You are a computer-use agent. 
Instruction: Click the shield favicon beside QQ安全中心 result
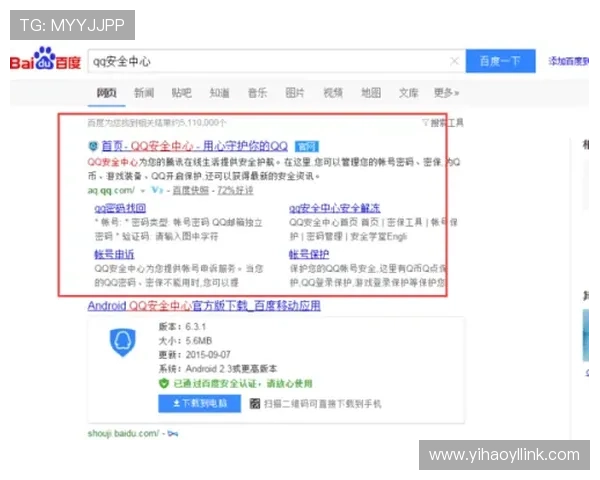(x=93, y=146)
